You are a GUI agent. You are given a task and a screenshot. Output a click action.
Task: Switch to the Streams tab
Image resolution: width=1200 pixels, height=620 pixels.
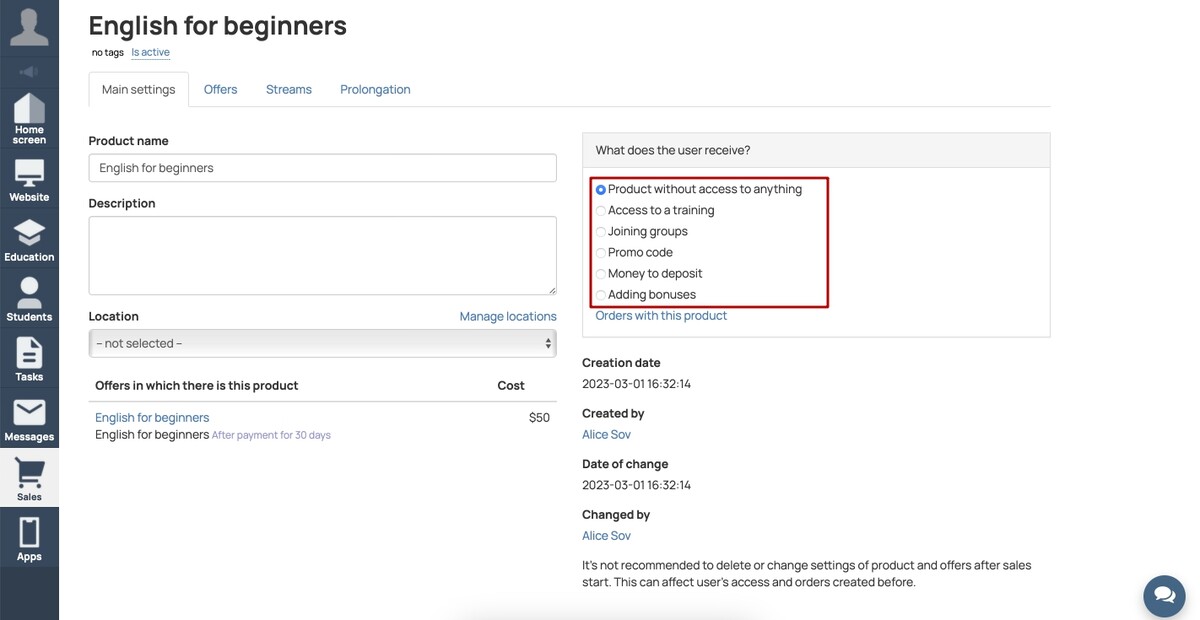(x=289, y=89)
